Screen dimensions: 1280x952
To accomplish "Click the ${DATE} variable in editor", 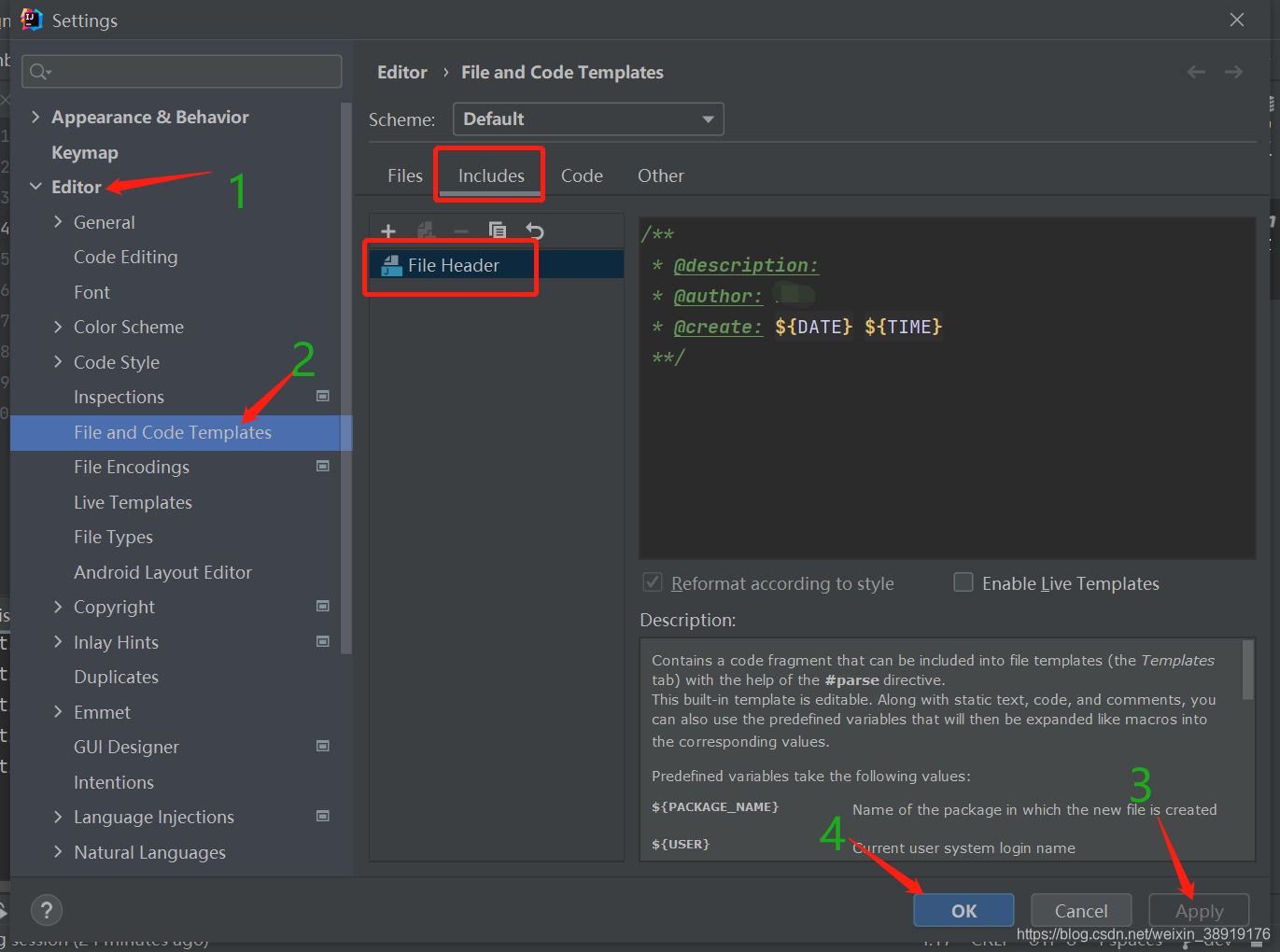I will click(813, 327).
